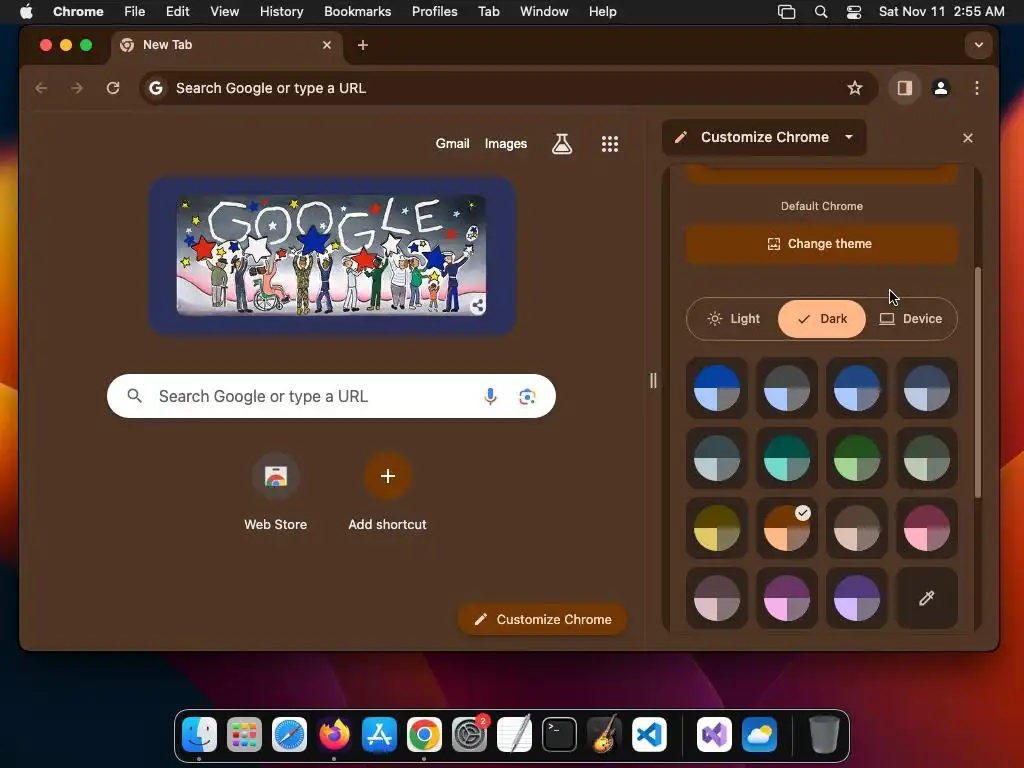
Task: Click the back navigation arrow
Action: point(41,88)
